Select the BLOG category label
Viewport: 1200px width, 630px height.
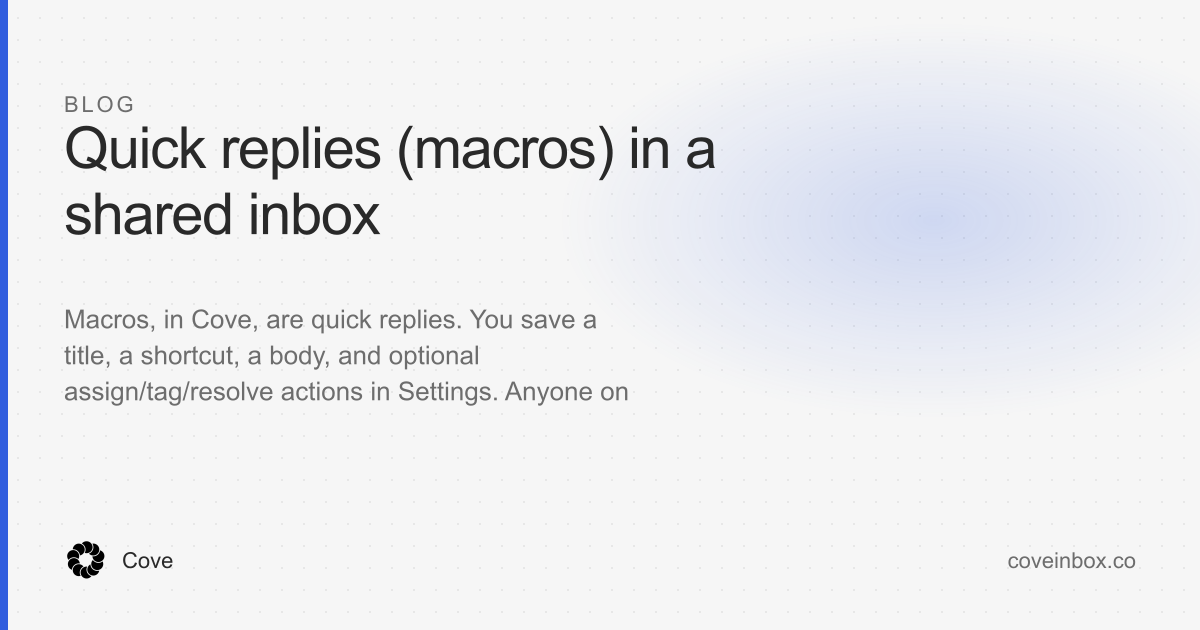99,105
